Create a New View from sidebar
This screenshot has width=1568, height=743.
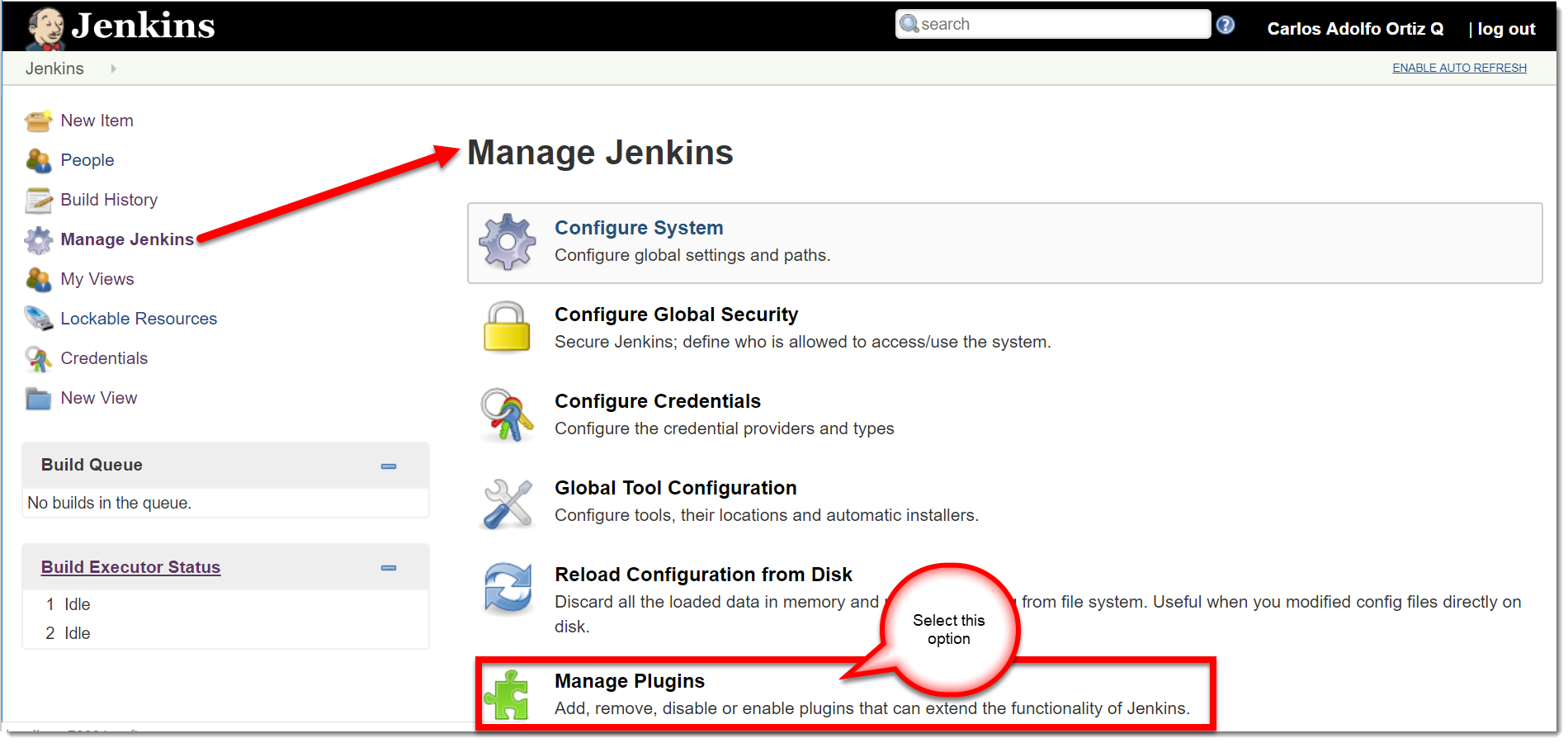(x=99, y=398)
